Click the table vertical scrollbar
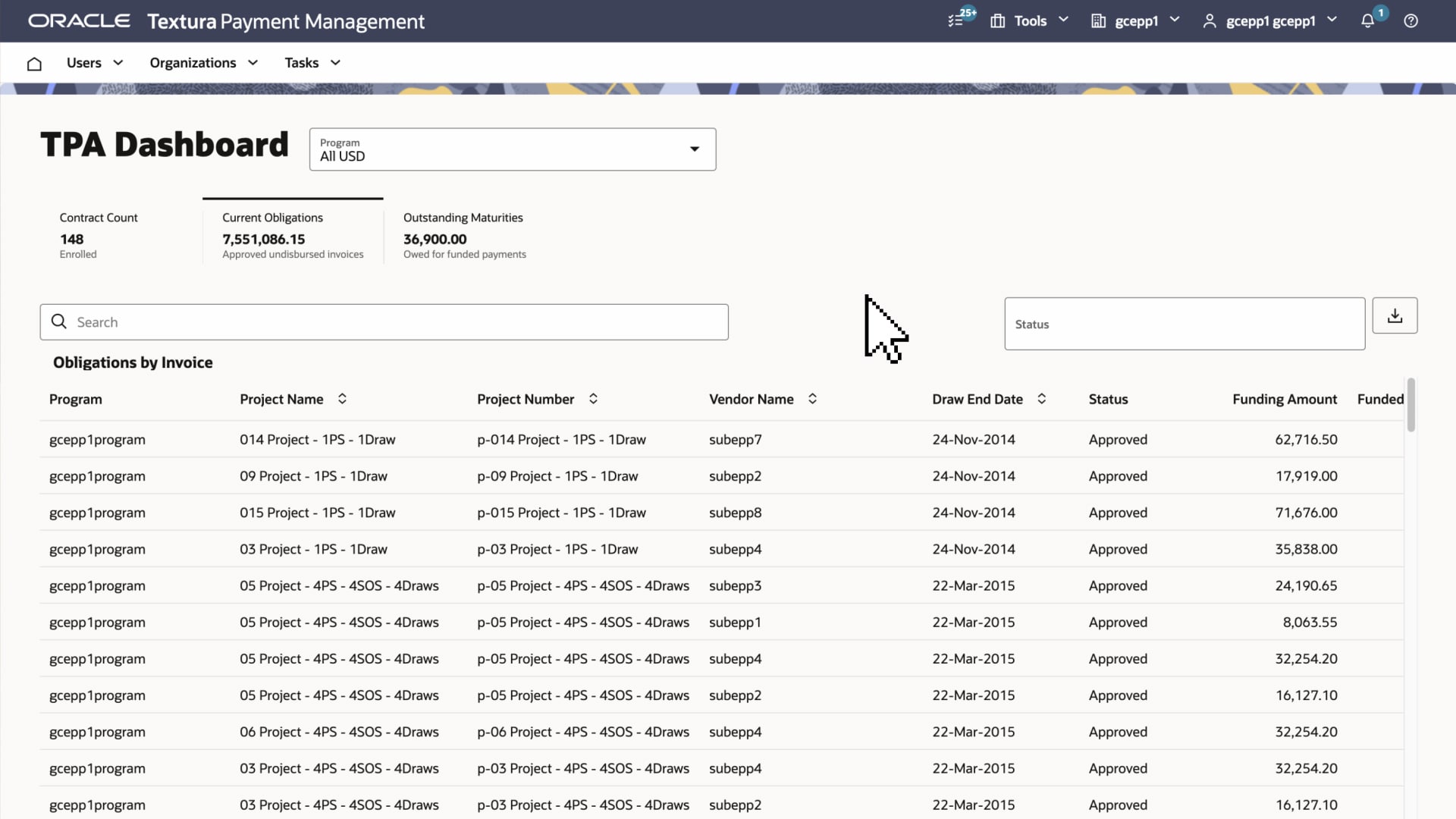Image resolution: width=1456 pixels, height=819 pixels. [1410, 406]
